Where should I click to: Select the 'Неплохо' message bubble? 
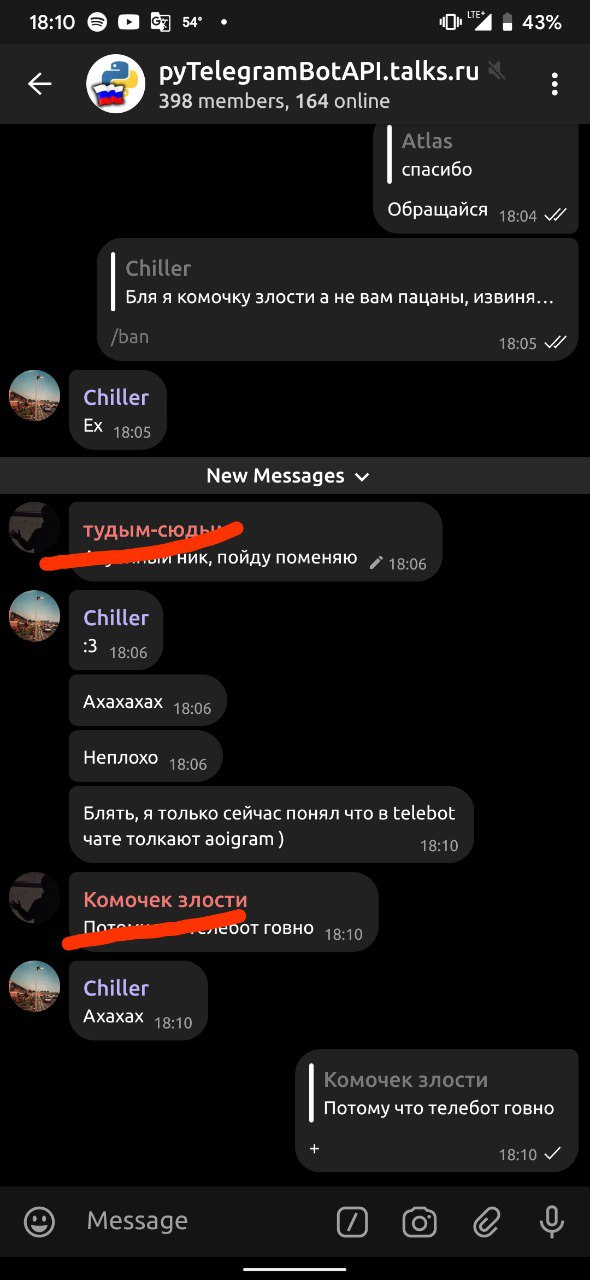pyautogui.click(x=146, y=757)
